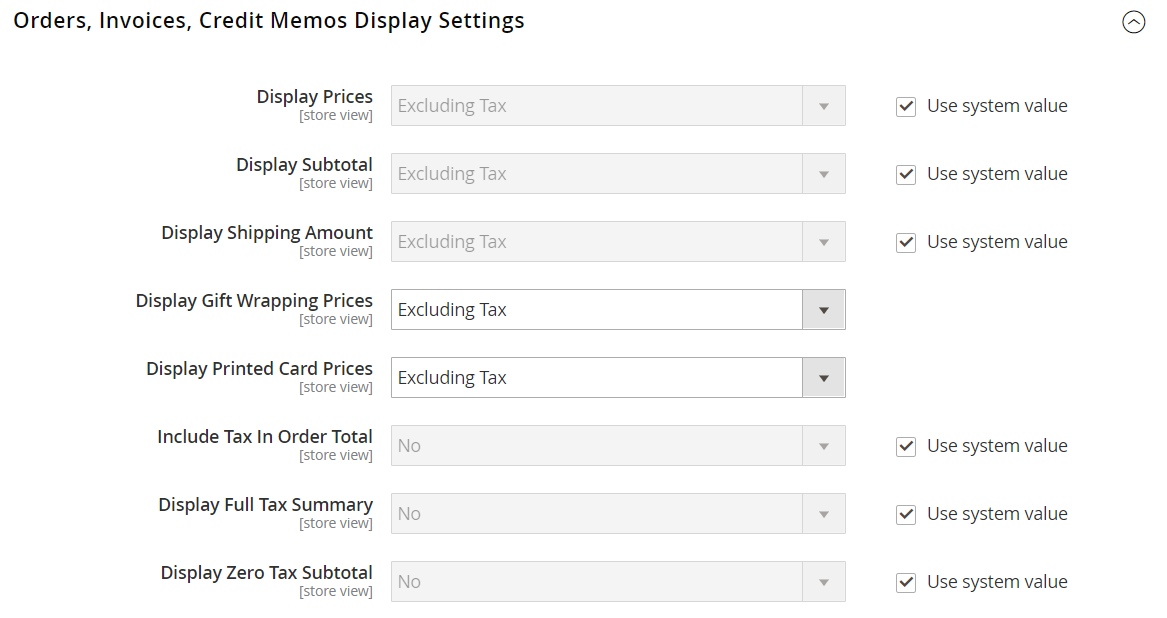Image resolution: width=1167 pixels, height=618 pixels.
Task: Click the arrow on Display Gift Wrapping Prices select
Action: point(824,310)
